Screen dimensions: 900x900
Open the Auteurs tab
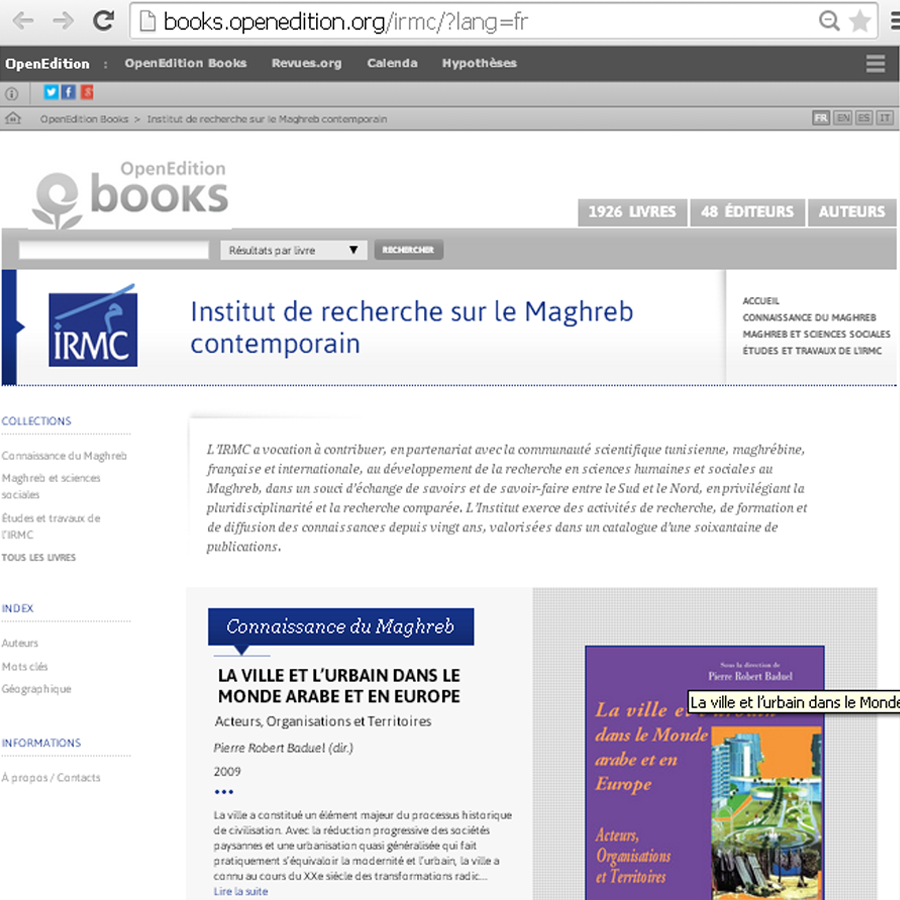click(x=852, y=212)
